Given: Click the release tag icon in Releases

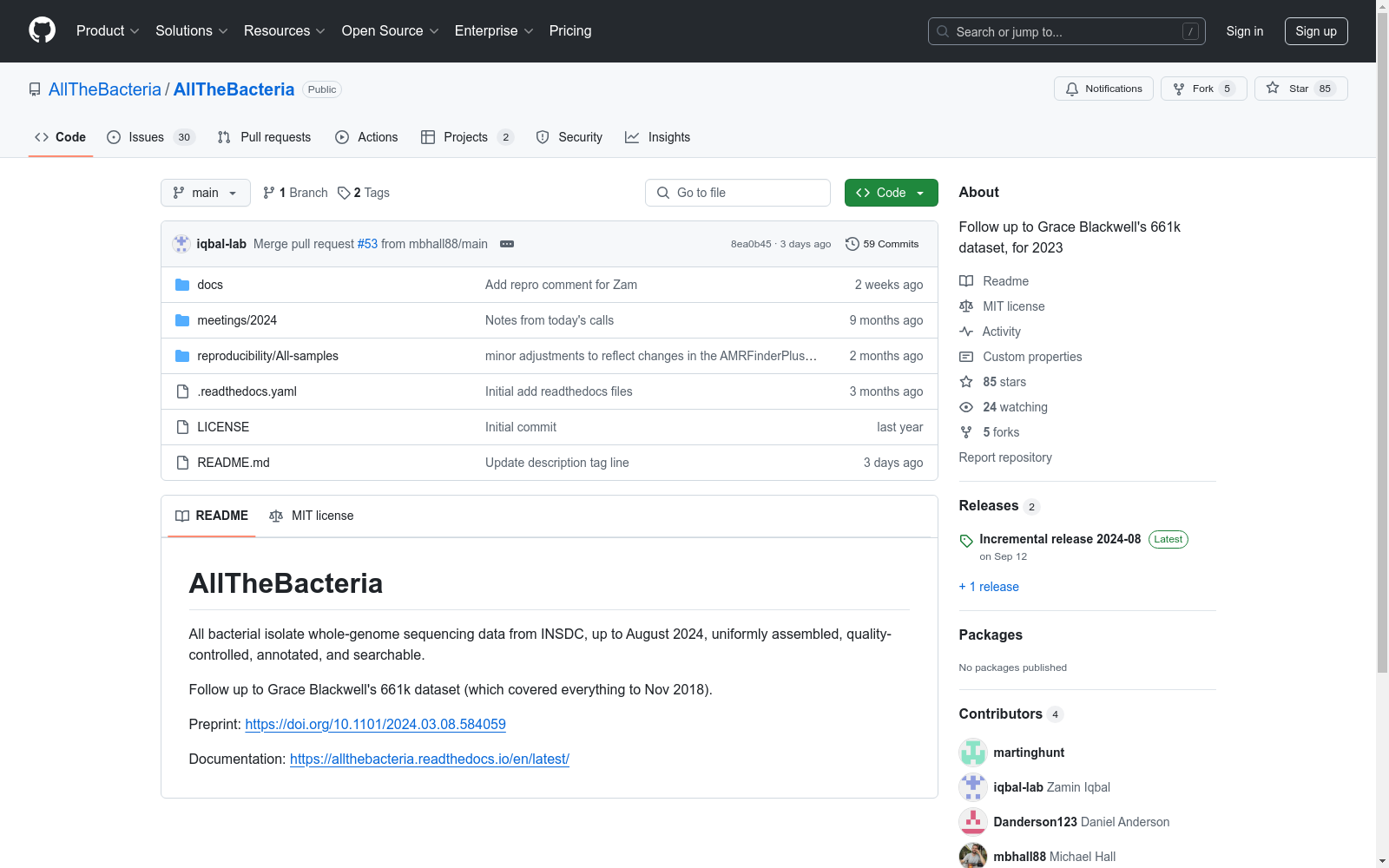Looking at the screenshot, I should click(966, 541).
